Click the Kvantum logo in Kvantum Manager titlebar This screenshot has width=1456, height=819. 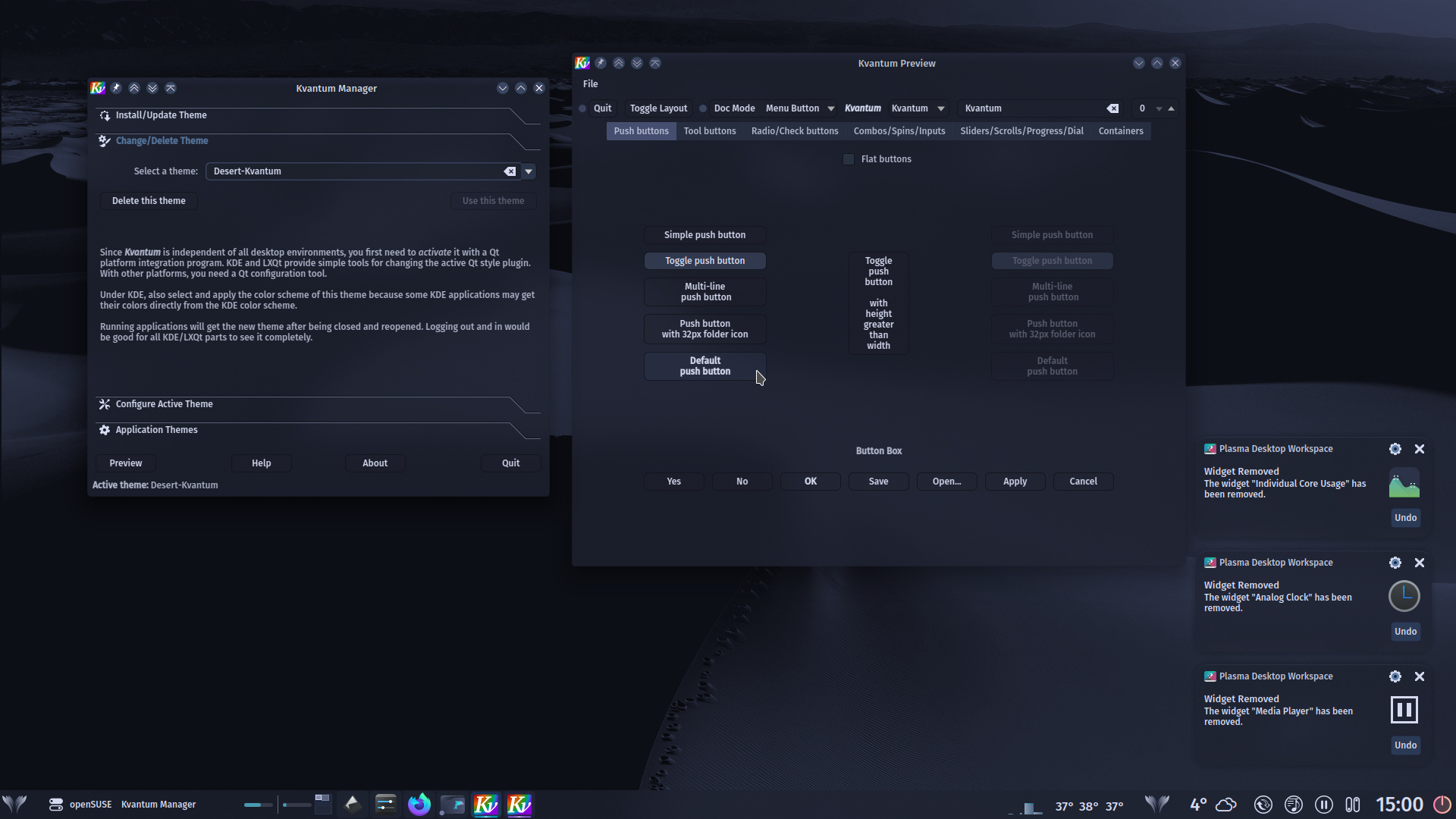click(98, 88)
